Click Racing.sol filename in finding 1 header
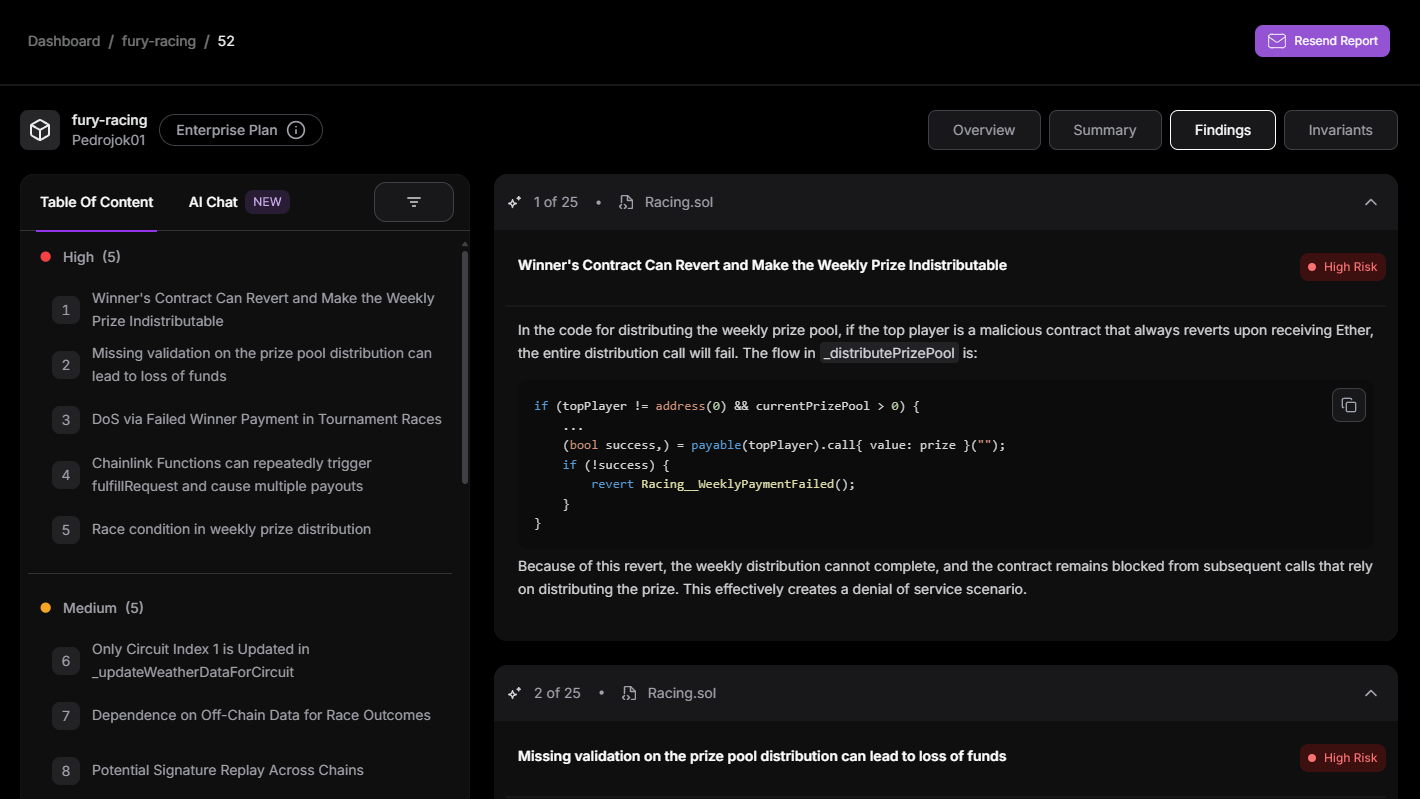 point(679,202)
